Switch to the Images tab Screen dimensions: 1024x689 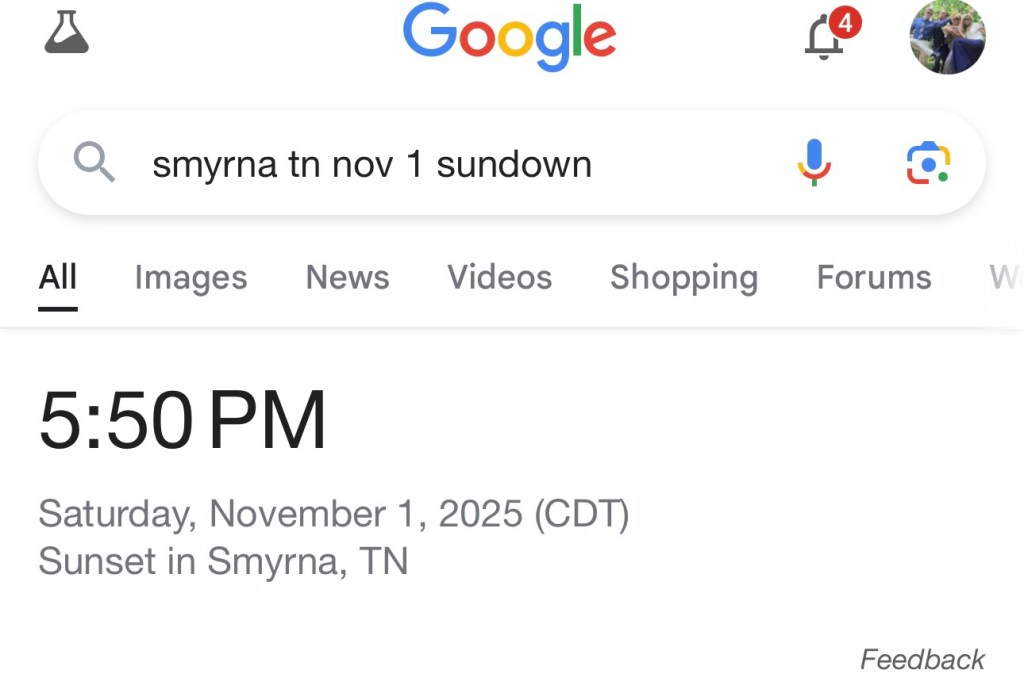tap(190, 277)
